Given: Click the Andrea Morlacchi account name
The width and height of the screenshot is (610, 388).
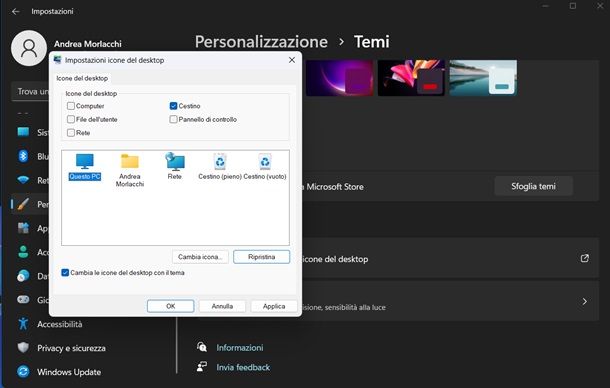Looking at the screenshot, I should (88, 44).
